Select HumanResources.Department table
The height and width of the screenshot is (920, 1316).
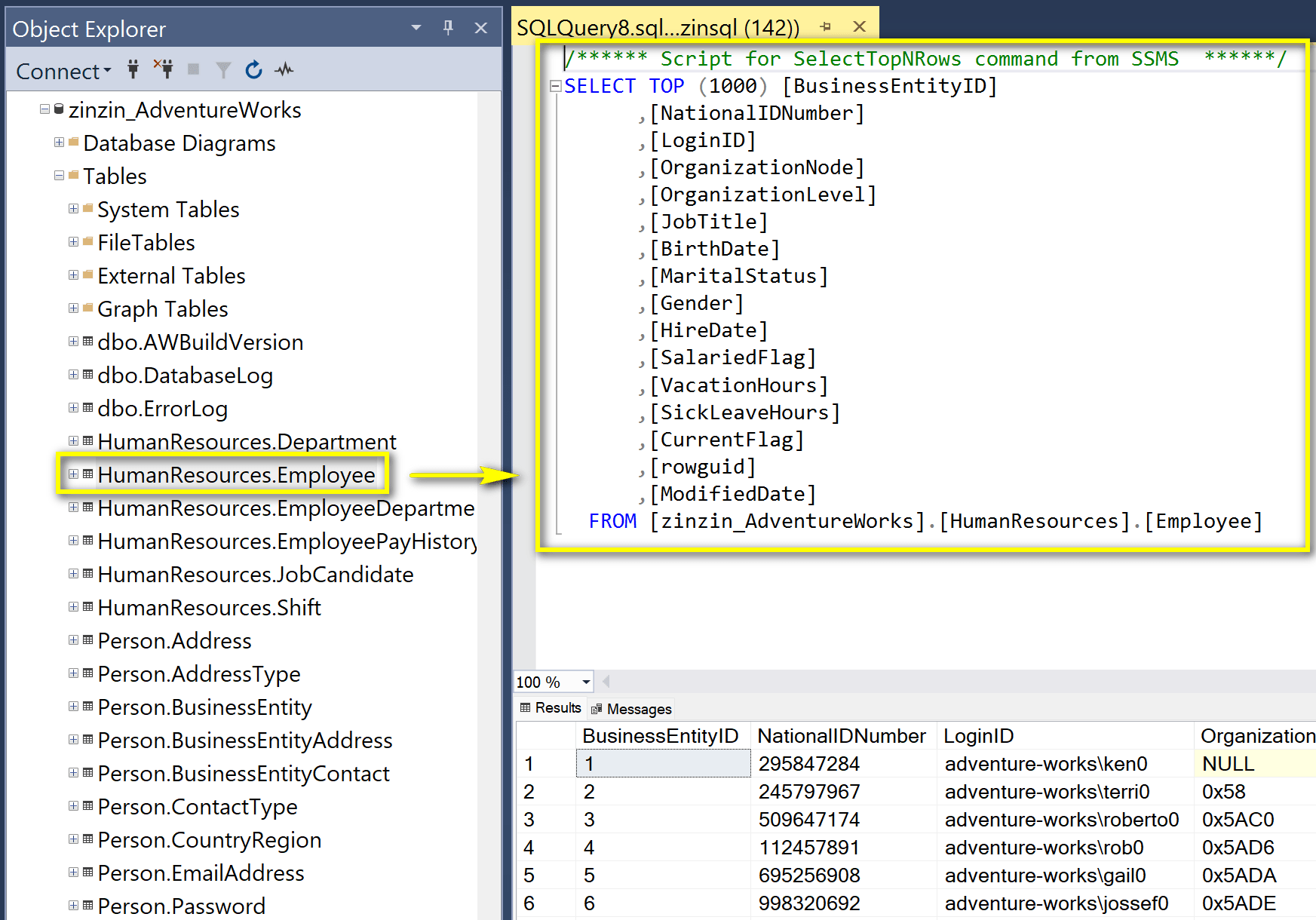tap(247, 442)
